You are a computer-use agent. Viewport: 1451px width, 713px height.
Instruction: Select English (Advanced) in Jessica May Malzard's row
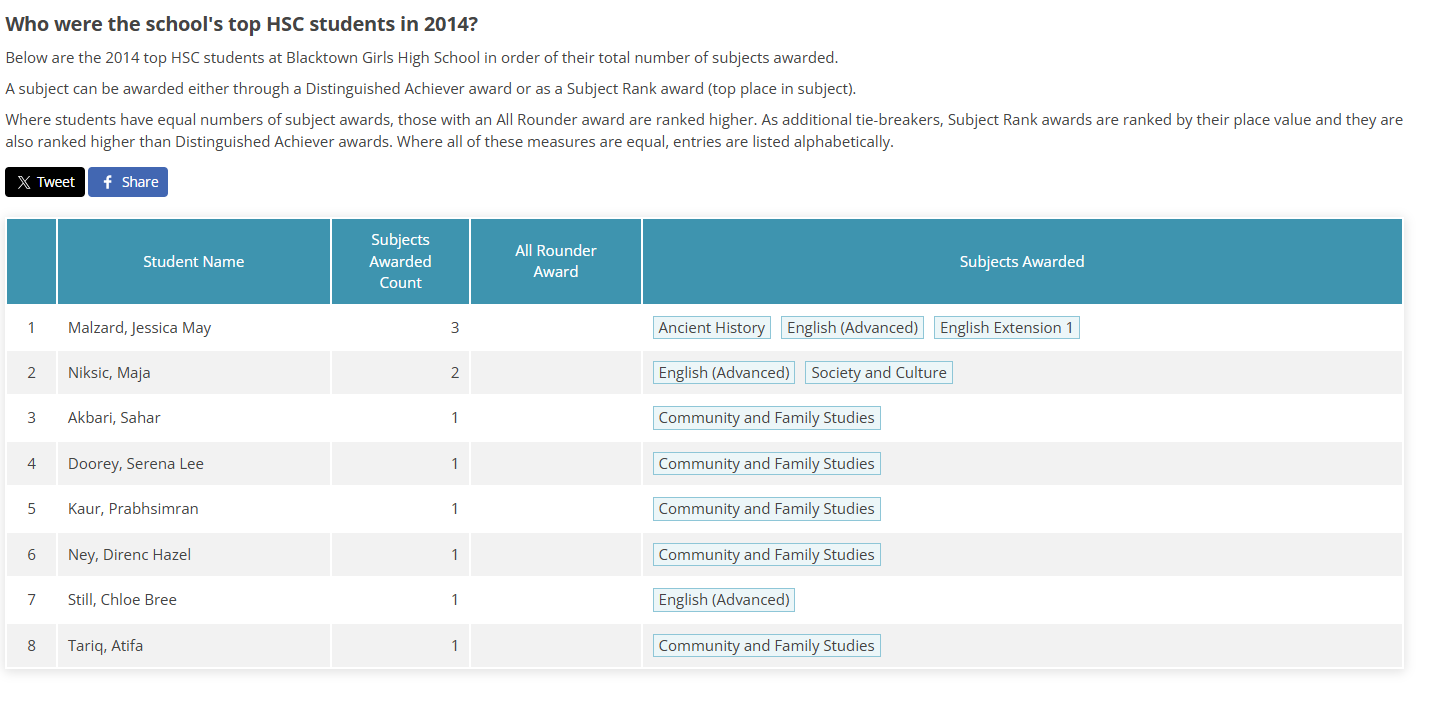click(x=852, y=328)
